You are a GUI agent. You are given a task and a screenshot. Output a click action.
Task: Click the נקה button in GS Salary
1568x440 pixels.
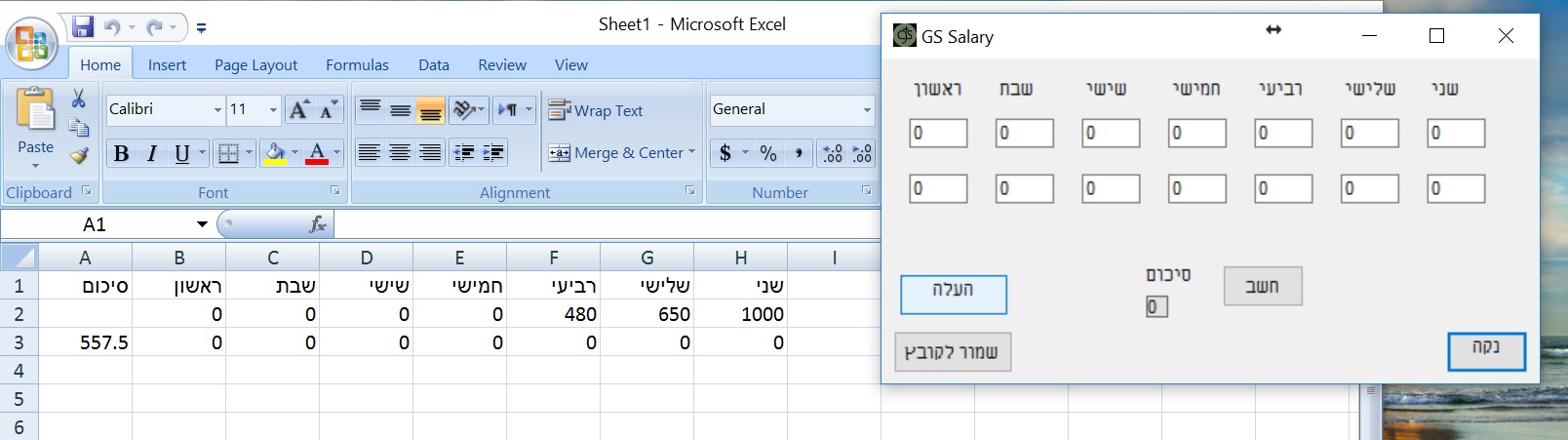pos(1487,351)
